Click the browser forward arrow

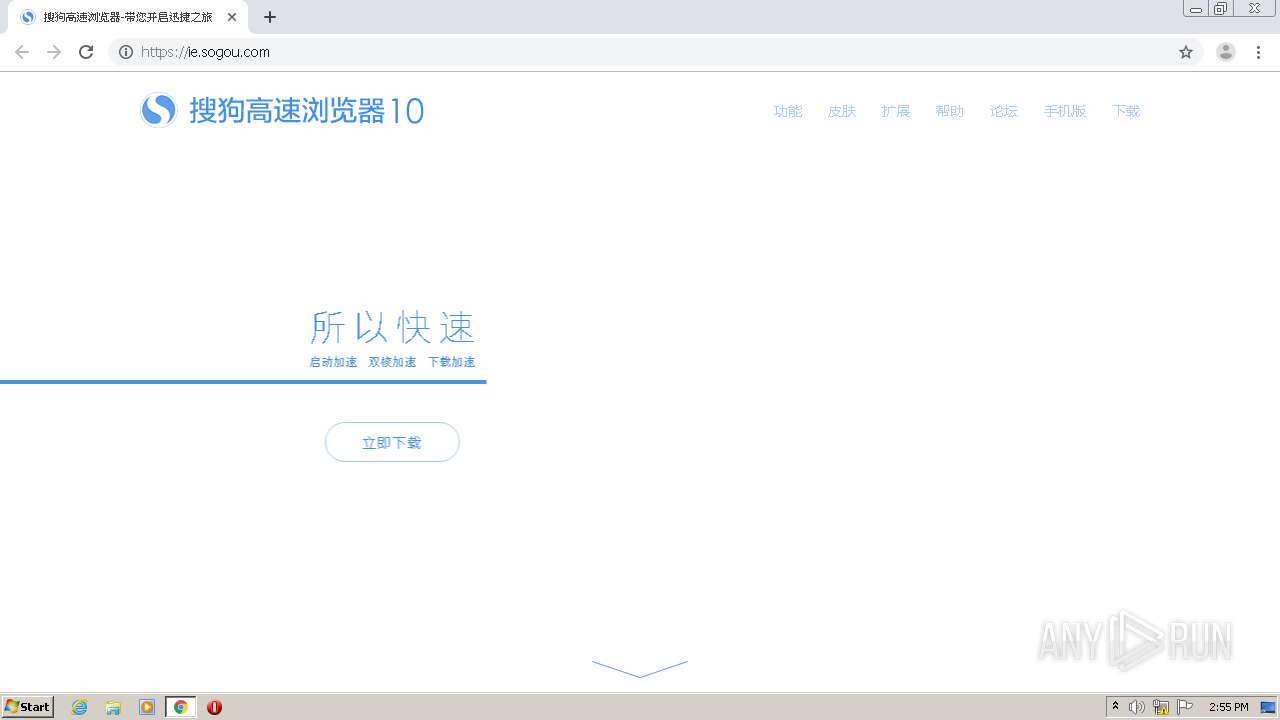54,52
